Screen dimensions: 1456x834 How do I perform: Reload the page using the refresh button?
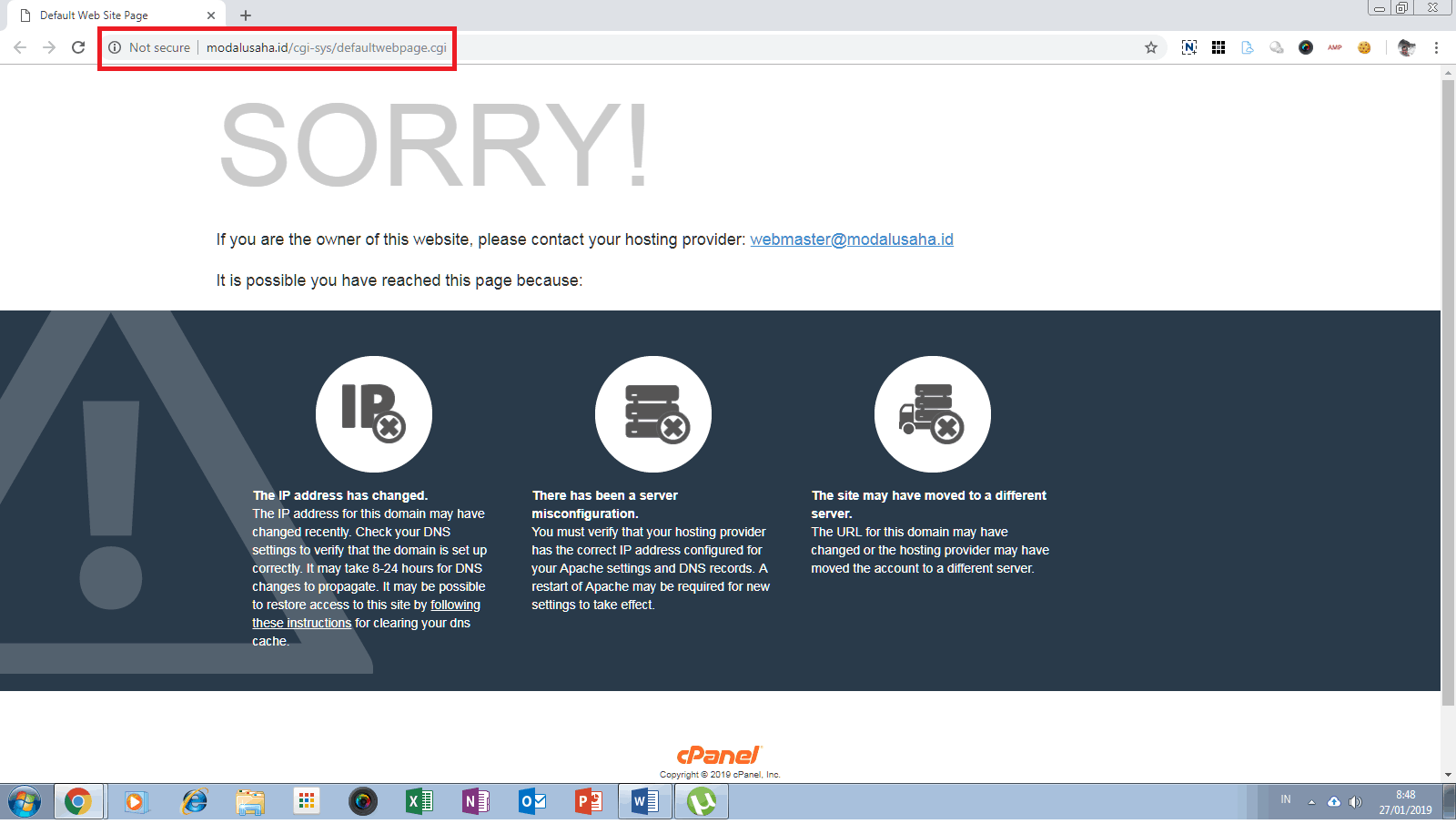tap(78, 47)
